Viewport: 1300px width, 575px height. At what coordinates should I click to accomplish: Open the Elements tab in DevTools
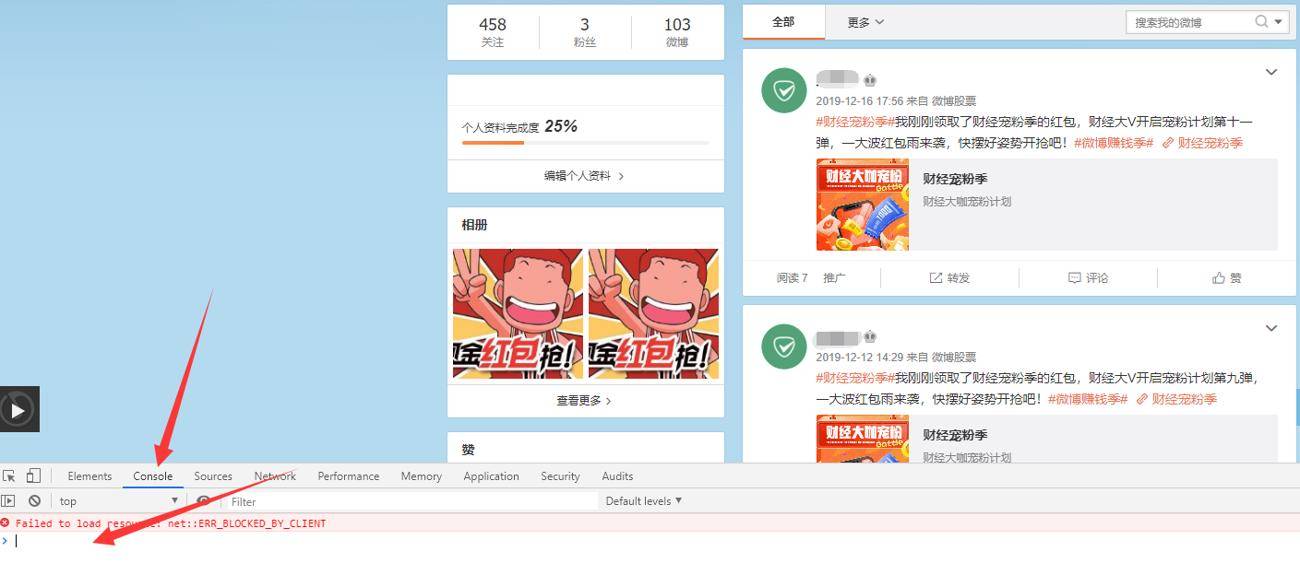tap(90, 476)
